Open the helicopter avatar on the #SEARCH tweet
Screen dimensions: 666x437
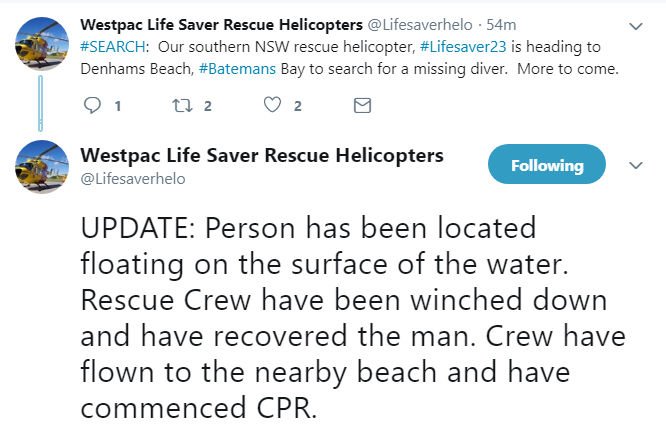(x=40, y=45)
